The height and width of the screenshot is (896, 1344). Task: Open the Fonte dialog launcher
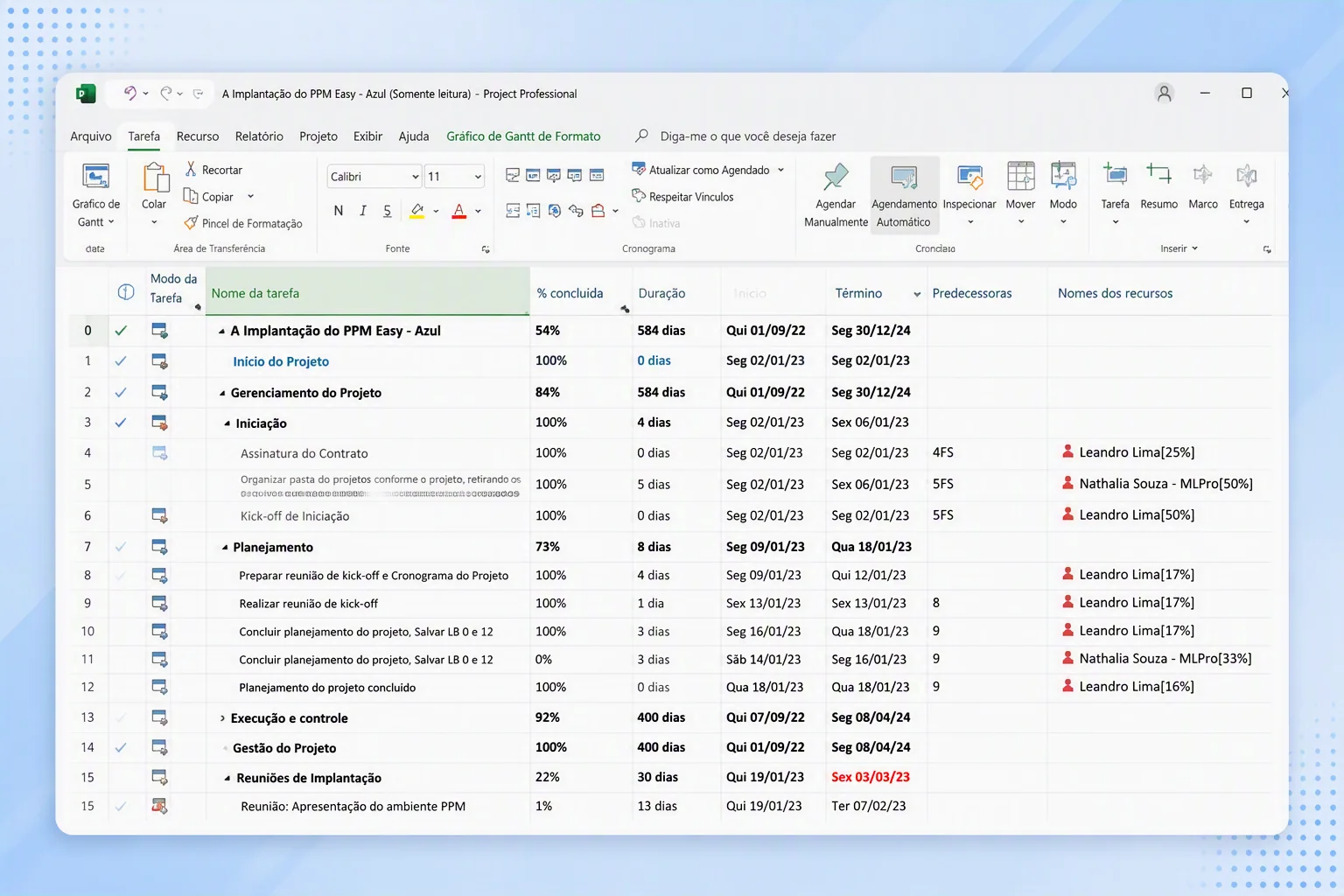point(486,249)
